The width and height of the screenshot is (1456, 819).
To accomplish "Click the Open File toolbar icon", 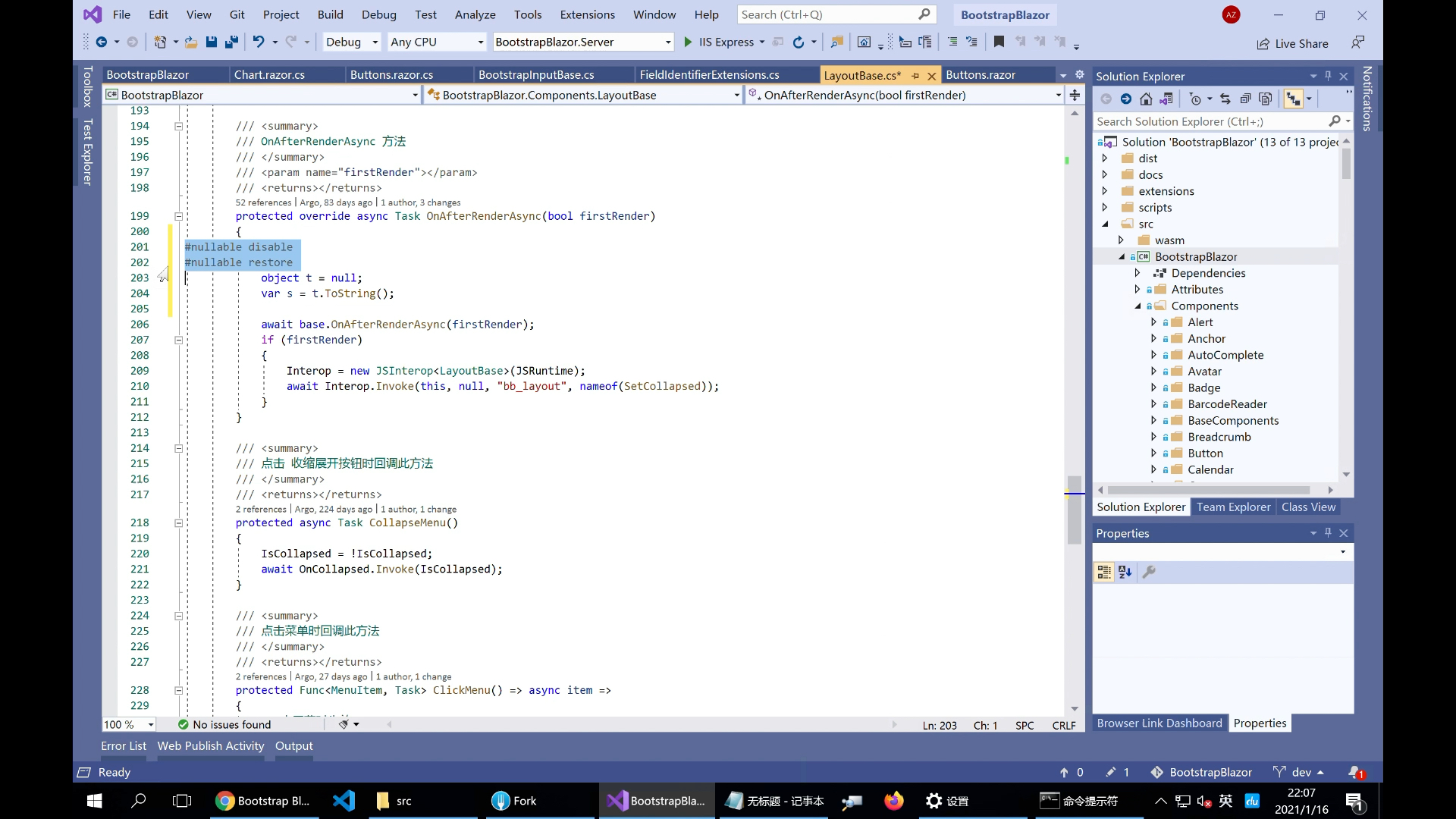I will click(x=191, y=42).
